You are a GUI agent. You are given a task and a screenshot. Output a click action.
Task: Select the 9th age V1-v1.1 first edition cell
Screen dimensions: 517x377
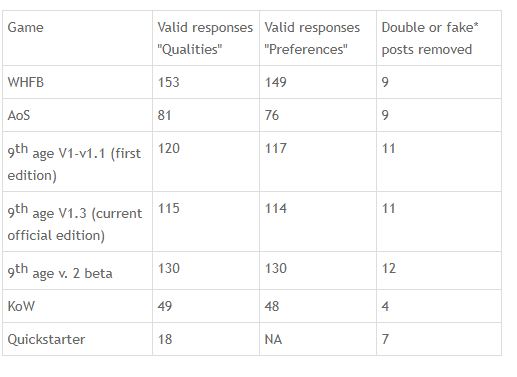[77, 162]
